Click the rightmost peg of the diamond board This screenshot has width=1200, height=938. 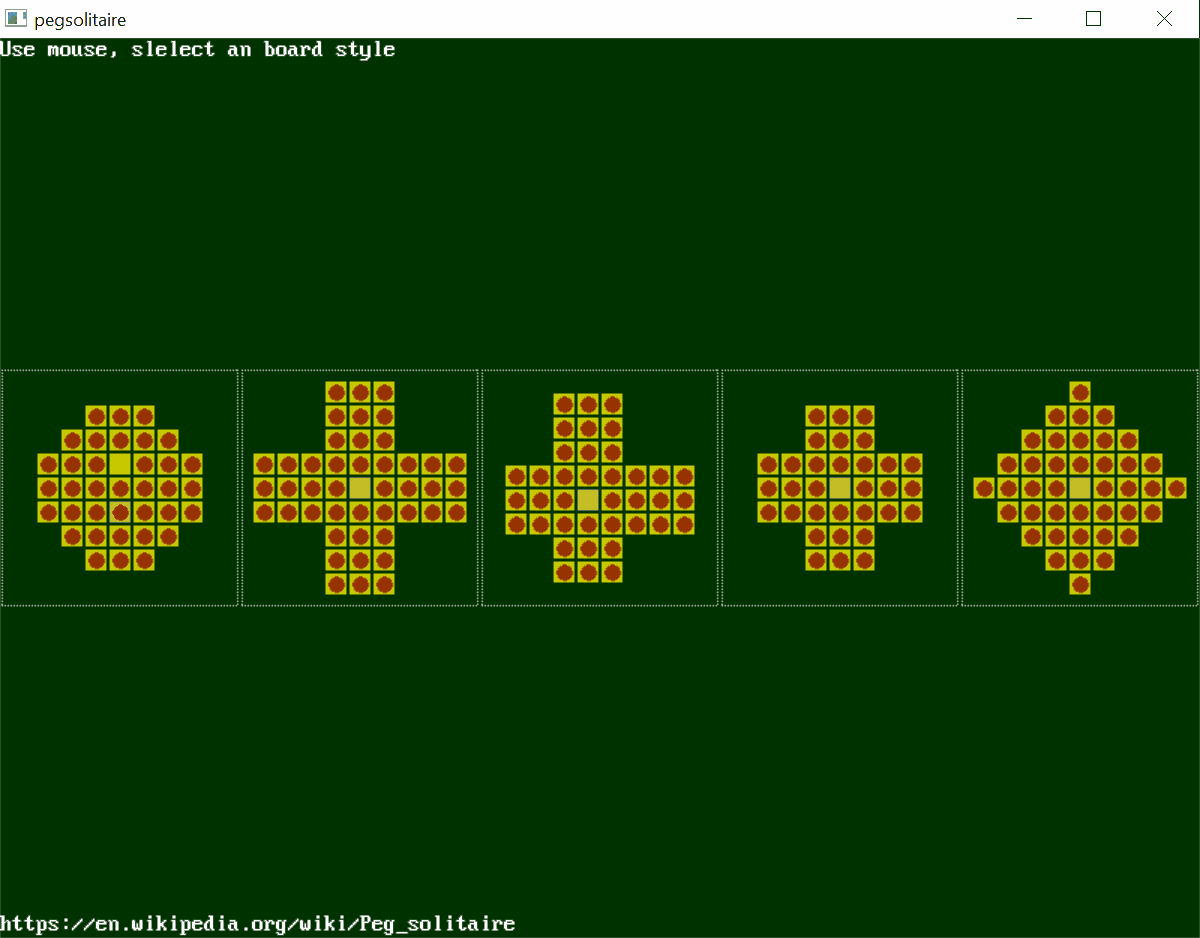1176,488
